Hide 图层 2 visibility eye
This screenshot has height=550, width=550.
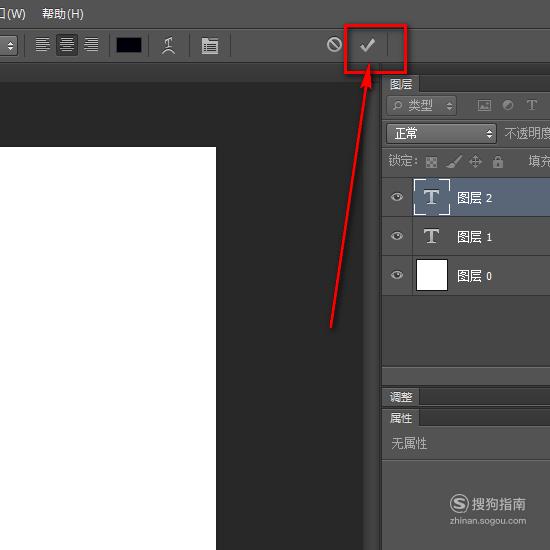[397, 197]
